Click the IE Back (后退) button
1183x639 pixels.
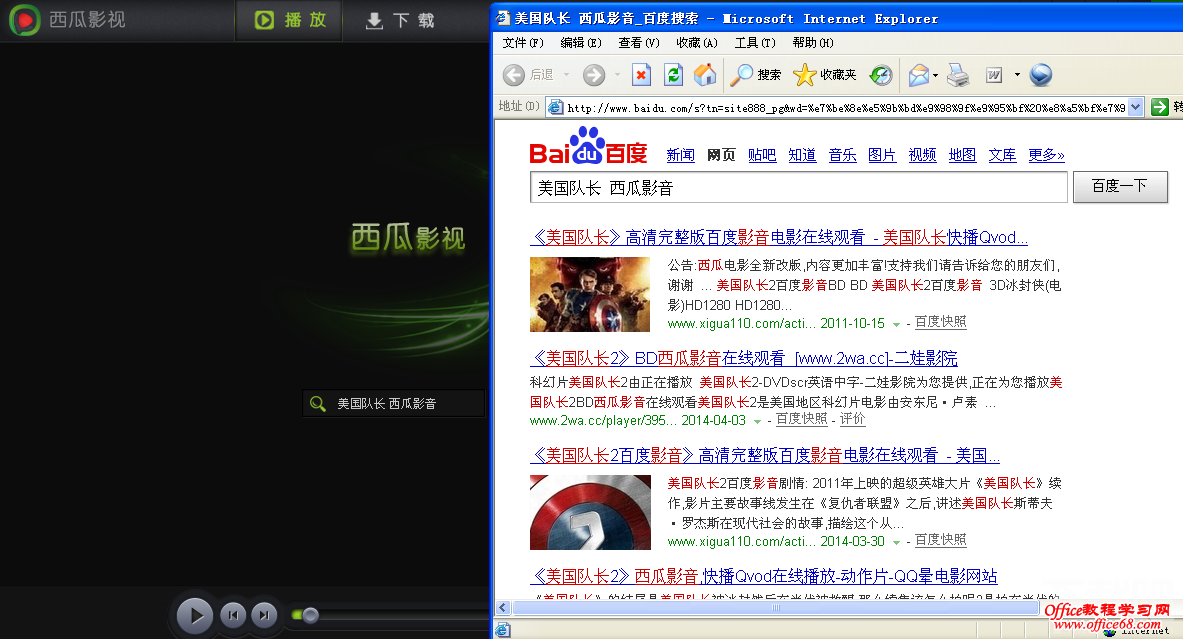click(x=528, y=75)
